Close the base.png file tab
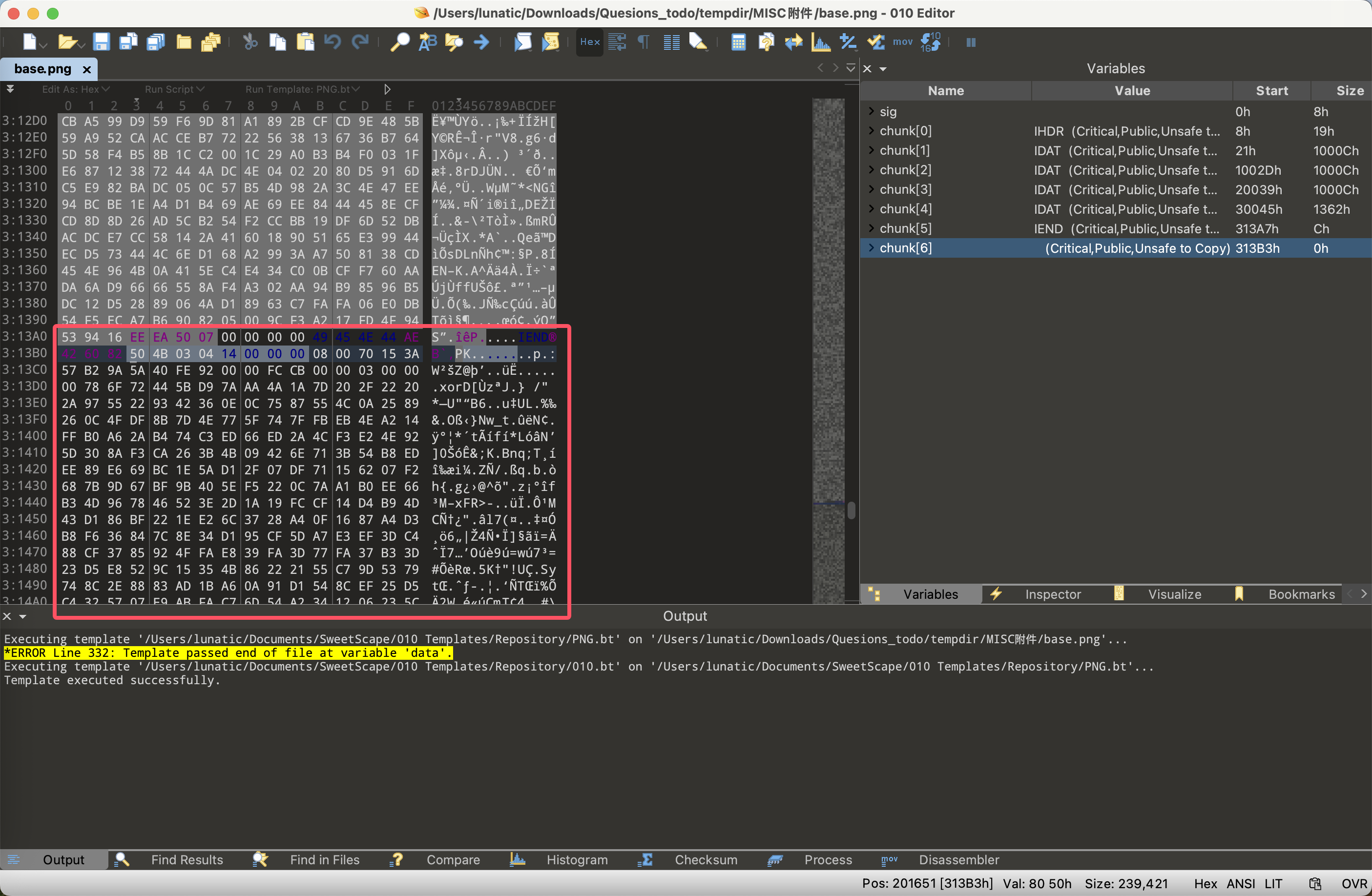This screenshot has height=896, width=1372. point(87,70)
